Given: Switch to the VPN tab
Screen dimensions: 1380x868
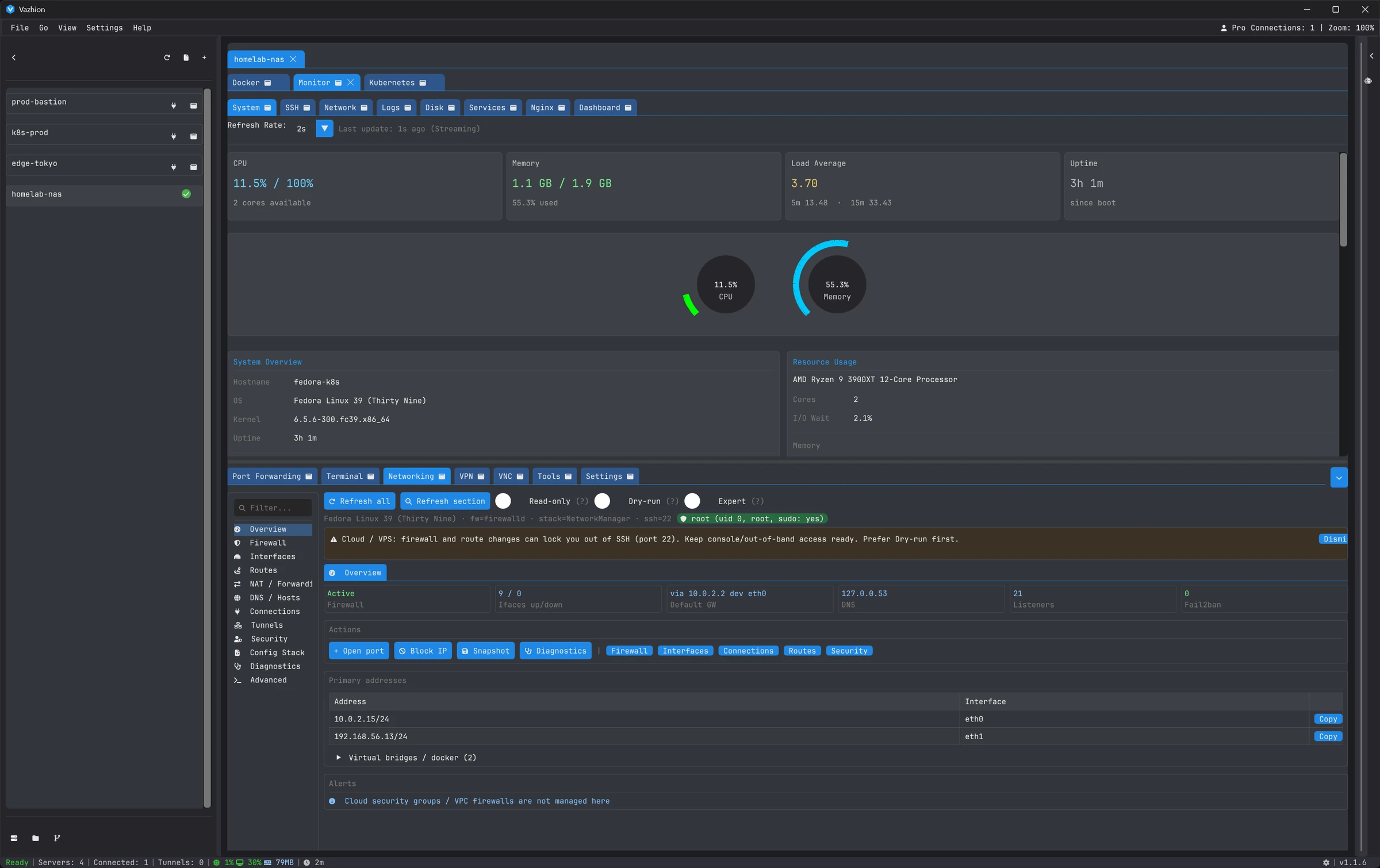Looking at the screenshot, I should point(471,477).
